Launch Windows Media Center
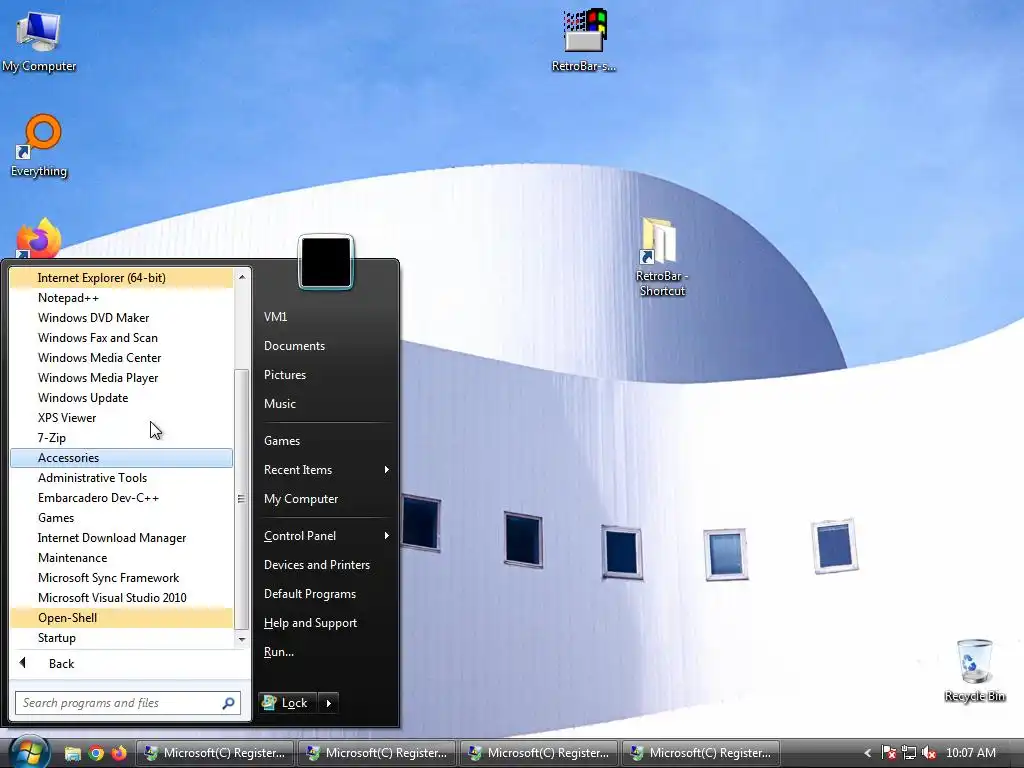The image size is (1024, 768). coord(121,358)
